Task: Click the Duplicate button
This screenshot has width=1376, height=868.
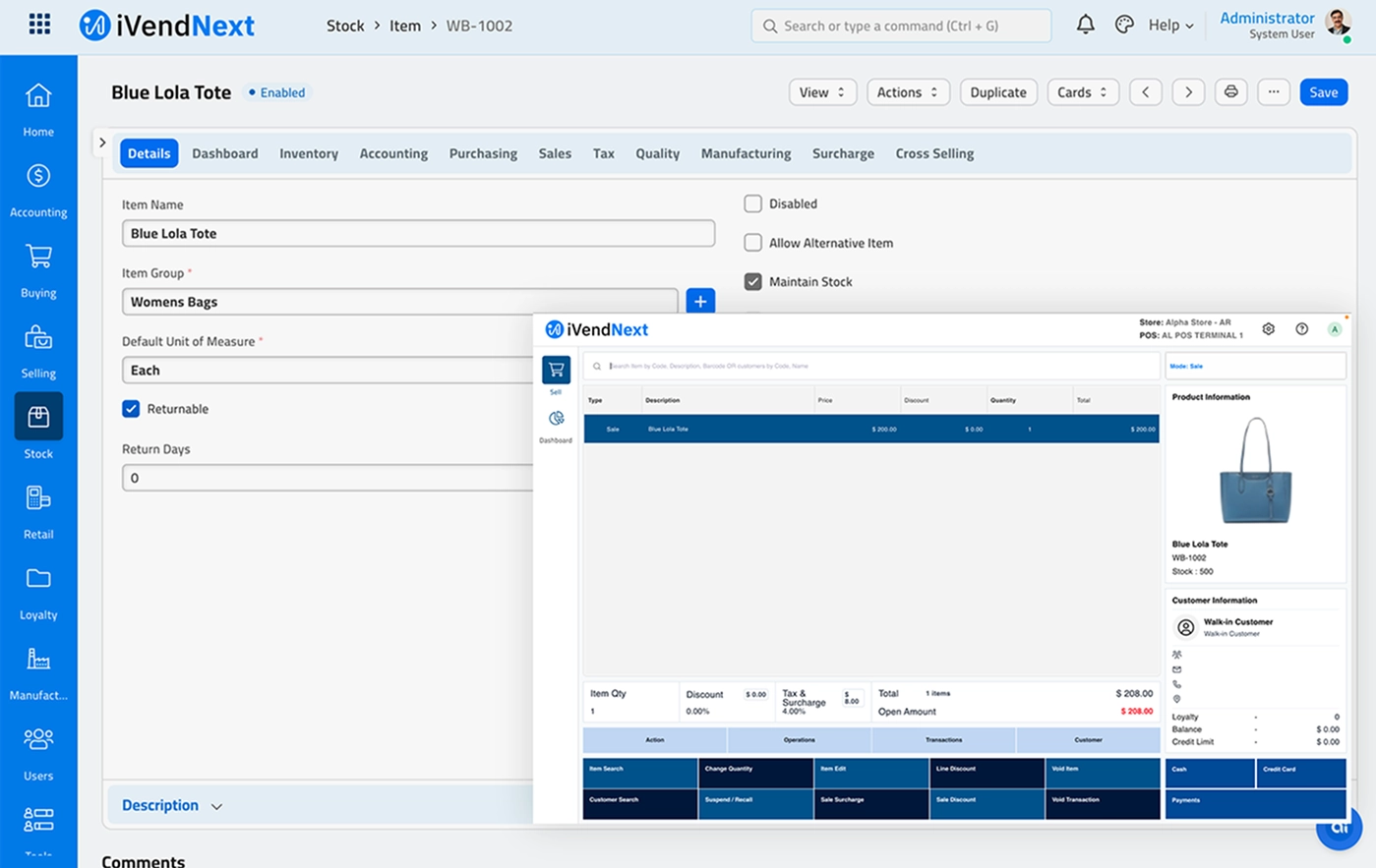Action: [997, 92]
